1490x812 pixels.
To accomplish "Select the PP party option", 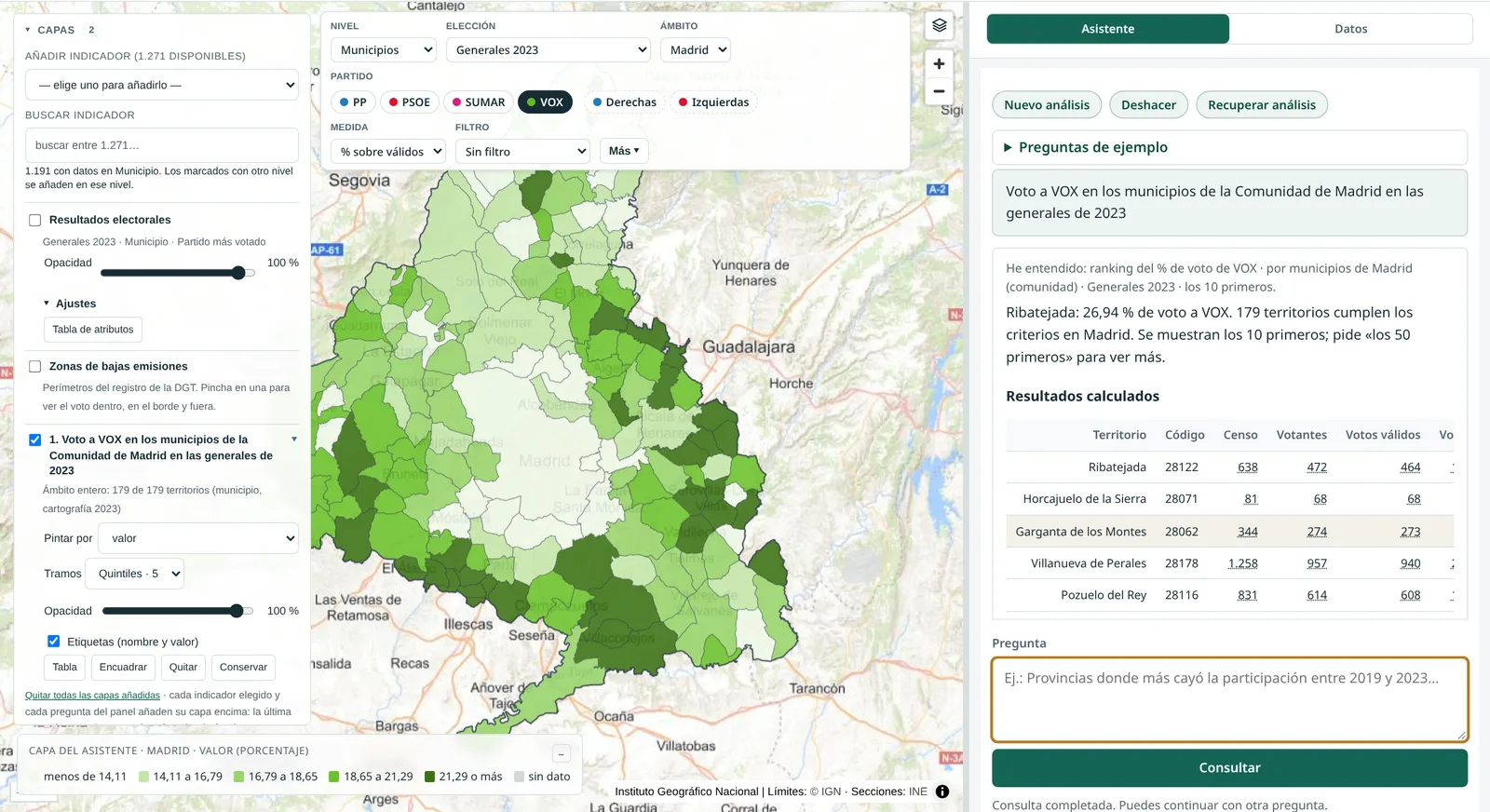I will (353, 102).
